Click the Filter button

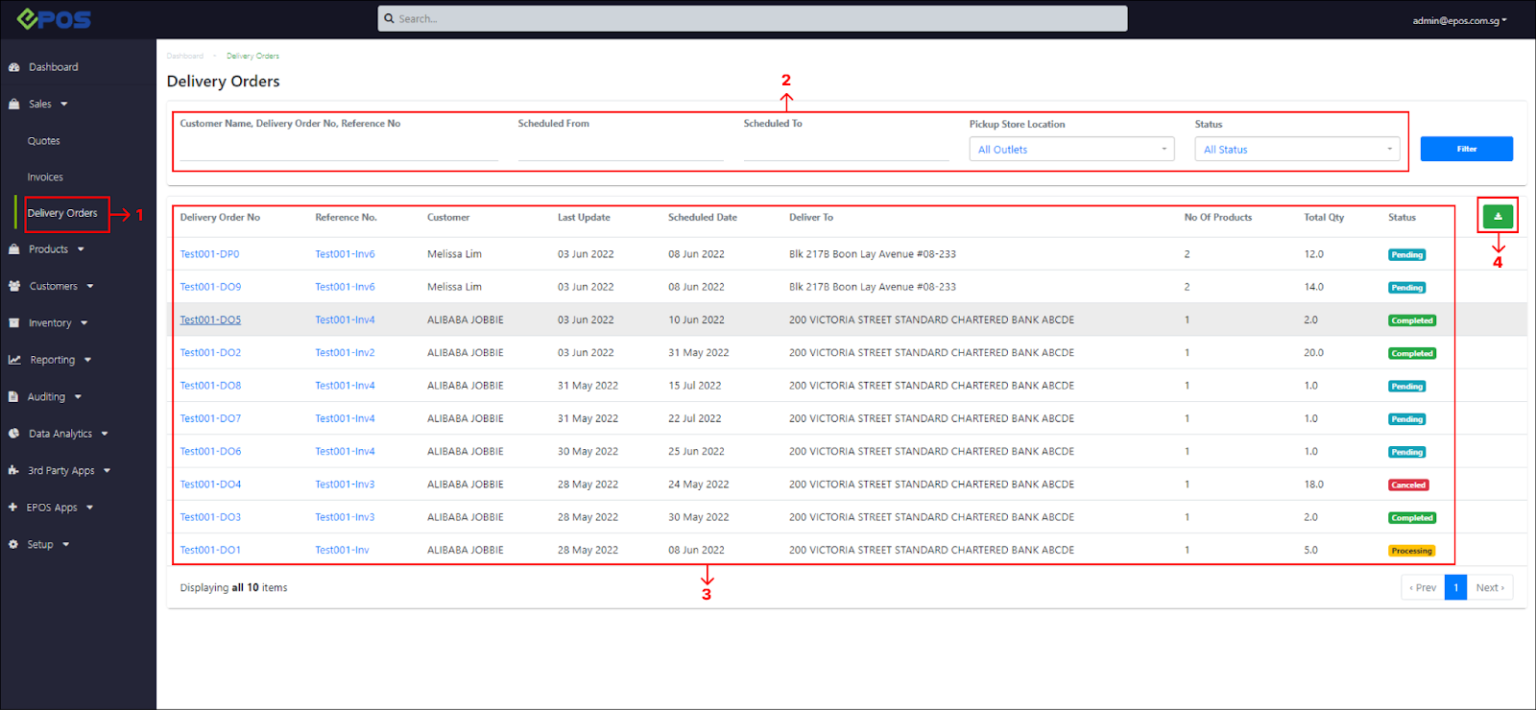(1466, 148)
